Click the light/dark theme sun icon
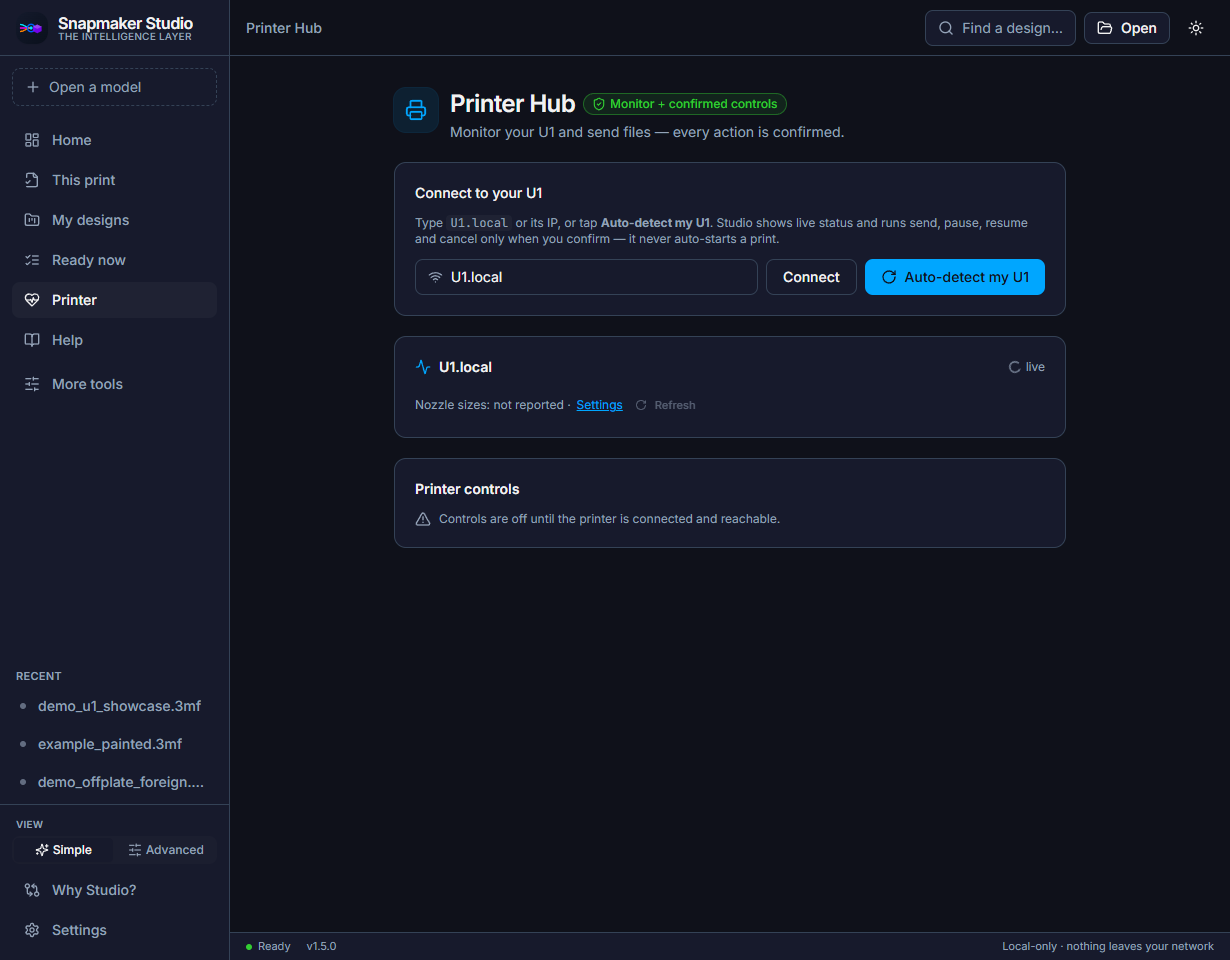 click(x=1196, y=28)
